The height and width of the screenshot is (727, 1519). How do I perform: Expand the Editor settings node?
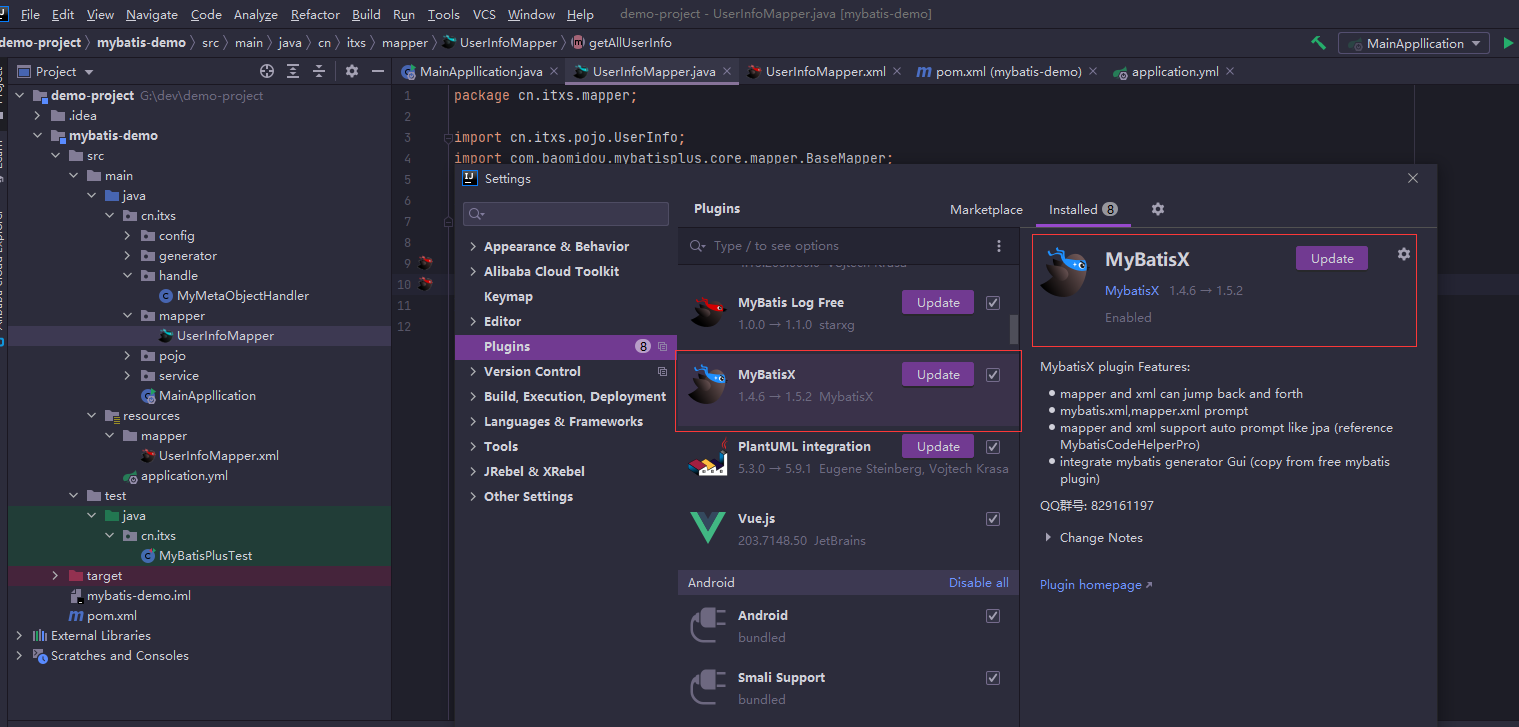pyautogui.click(x=473, y=321)
